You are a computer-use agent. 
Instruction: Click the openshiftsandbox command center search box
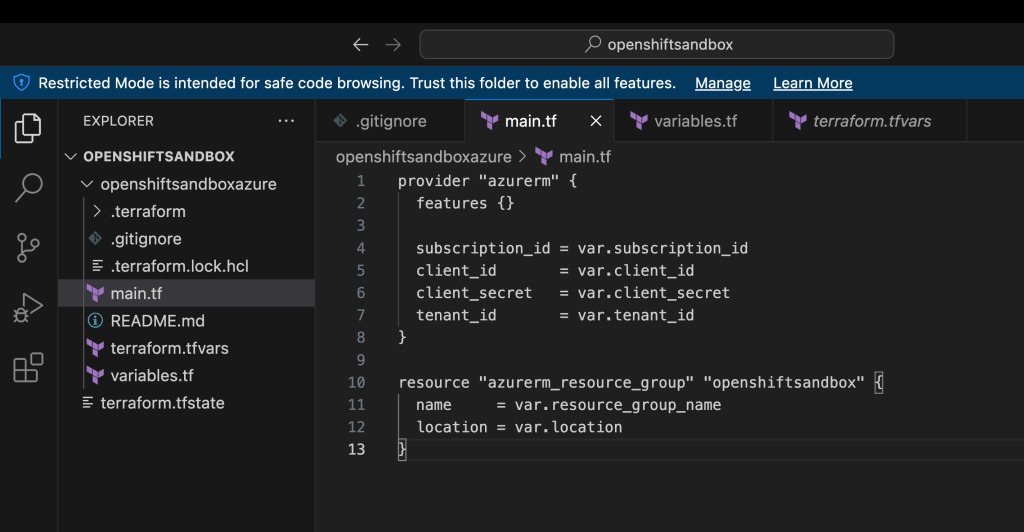(656, 44)
